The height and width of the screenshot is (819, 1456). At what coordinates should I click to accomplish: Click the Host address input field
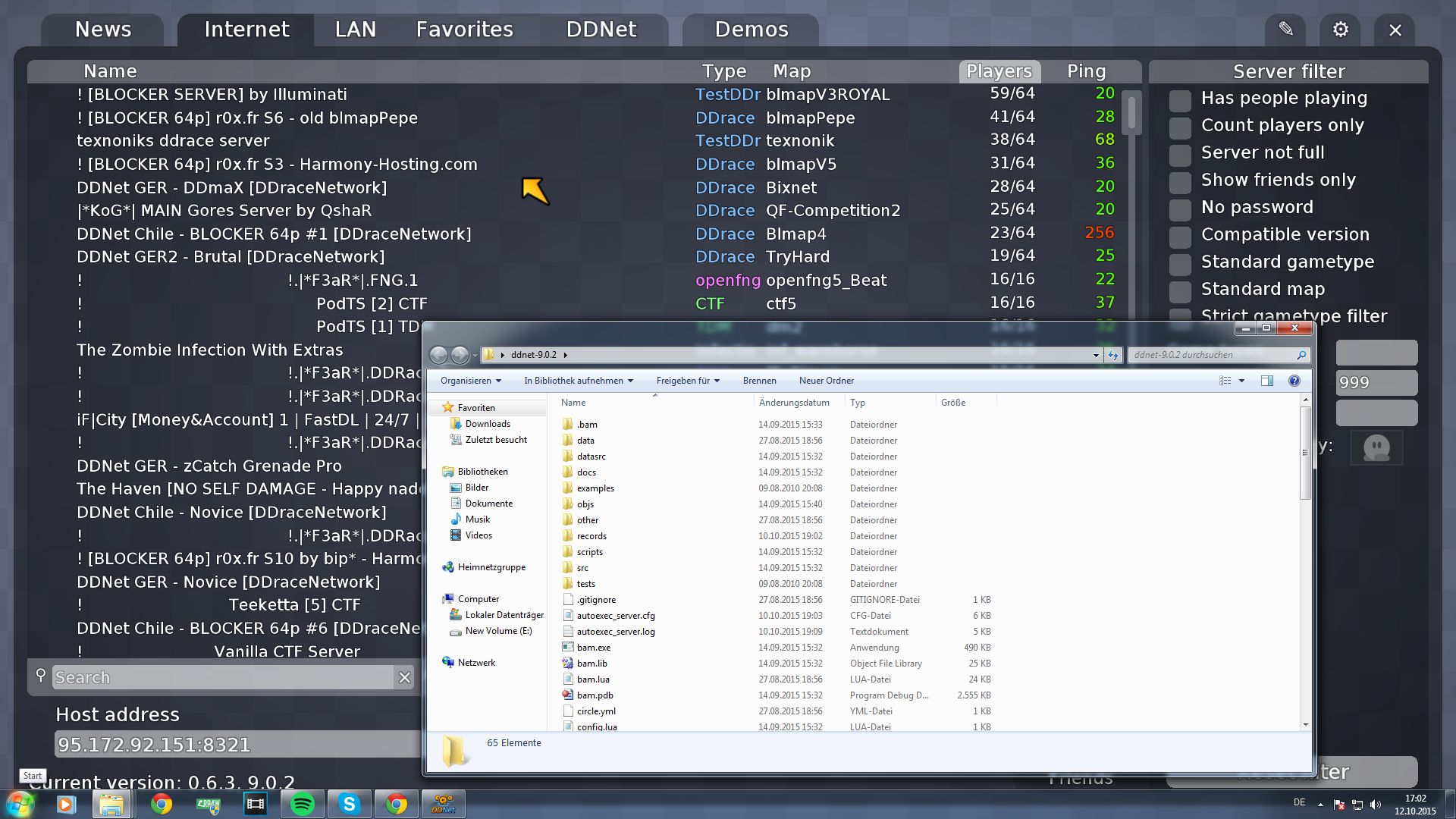click(x=237, y=745)
